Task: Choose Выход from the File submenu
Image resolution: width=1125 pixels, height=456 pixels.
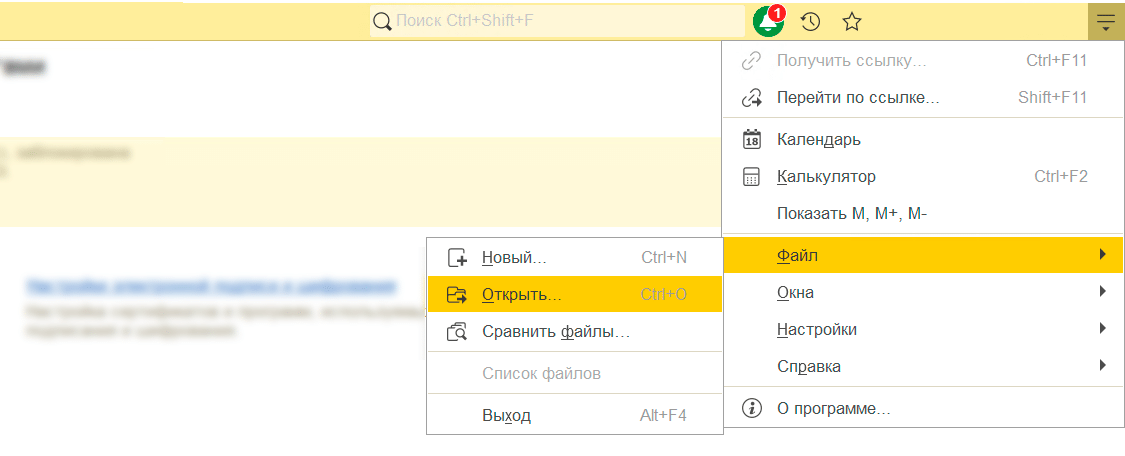Action: point(506,416)
